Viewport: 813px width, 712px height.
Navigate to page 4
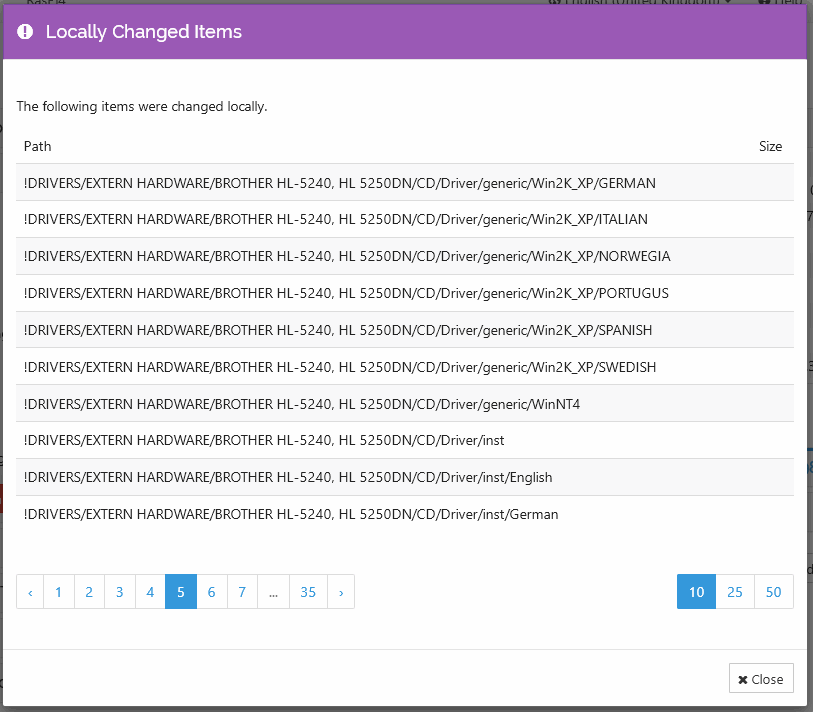pyautogui.click(x=150, y=592)
